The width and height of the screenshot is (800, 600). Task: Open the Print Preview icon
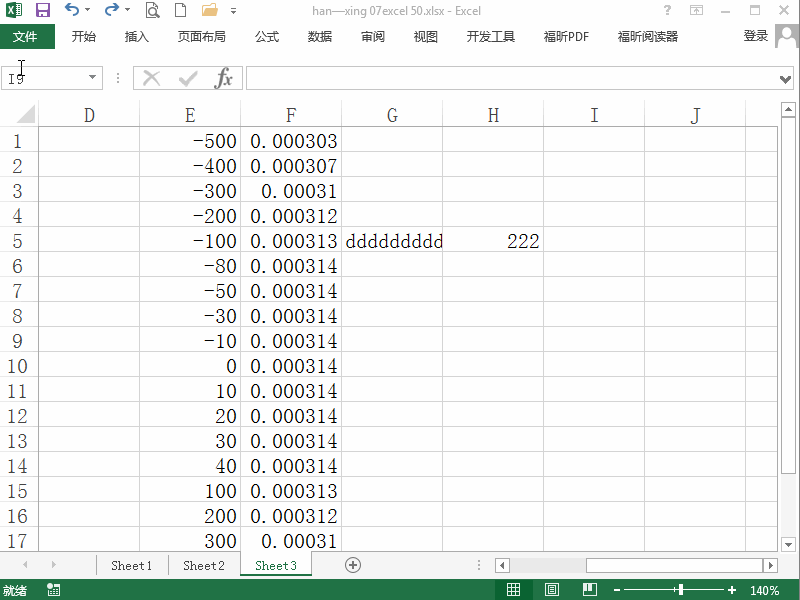click(x=152, y=10)
